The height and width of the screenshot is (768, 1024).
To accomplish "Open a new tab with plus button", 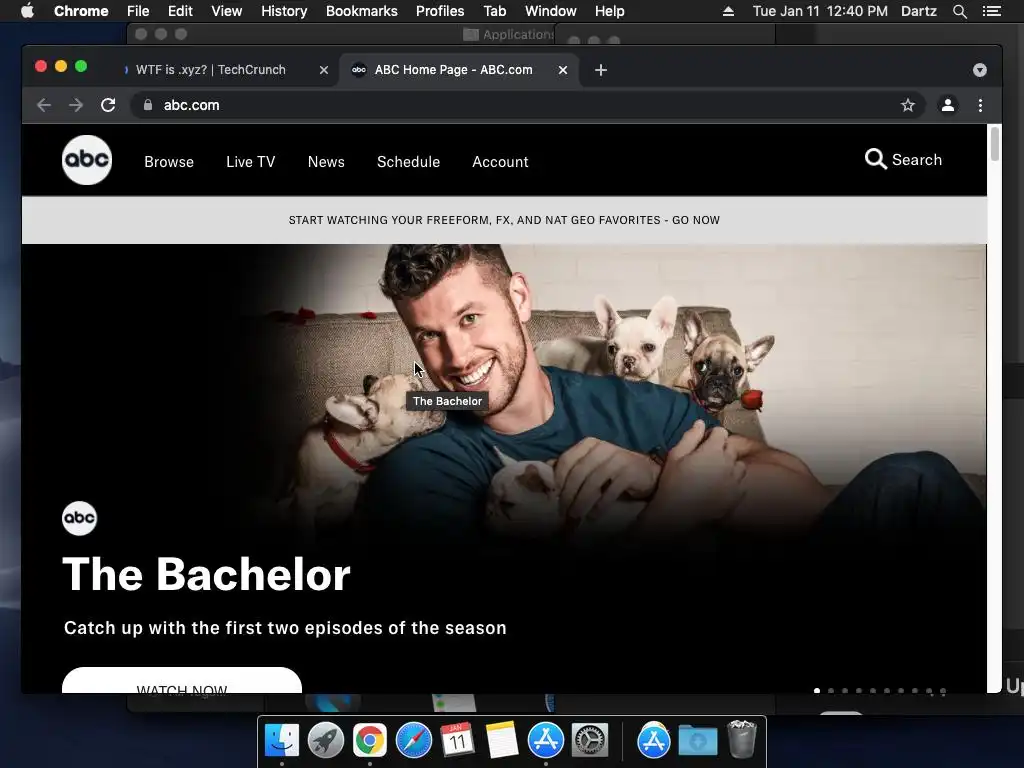I will 601,70.
